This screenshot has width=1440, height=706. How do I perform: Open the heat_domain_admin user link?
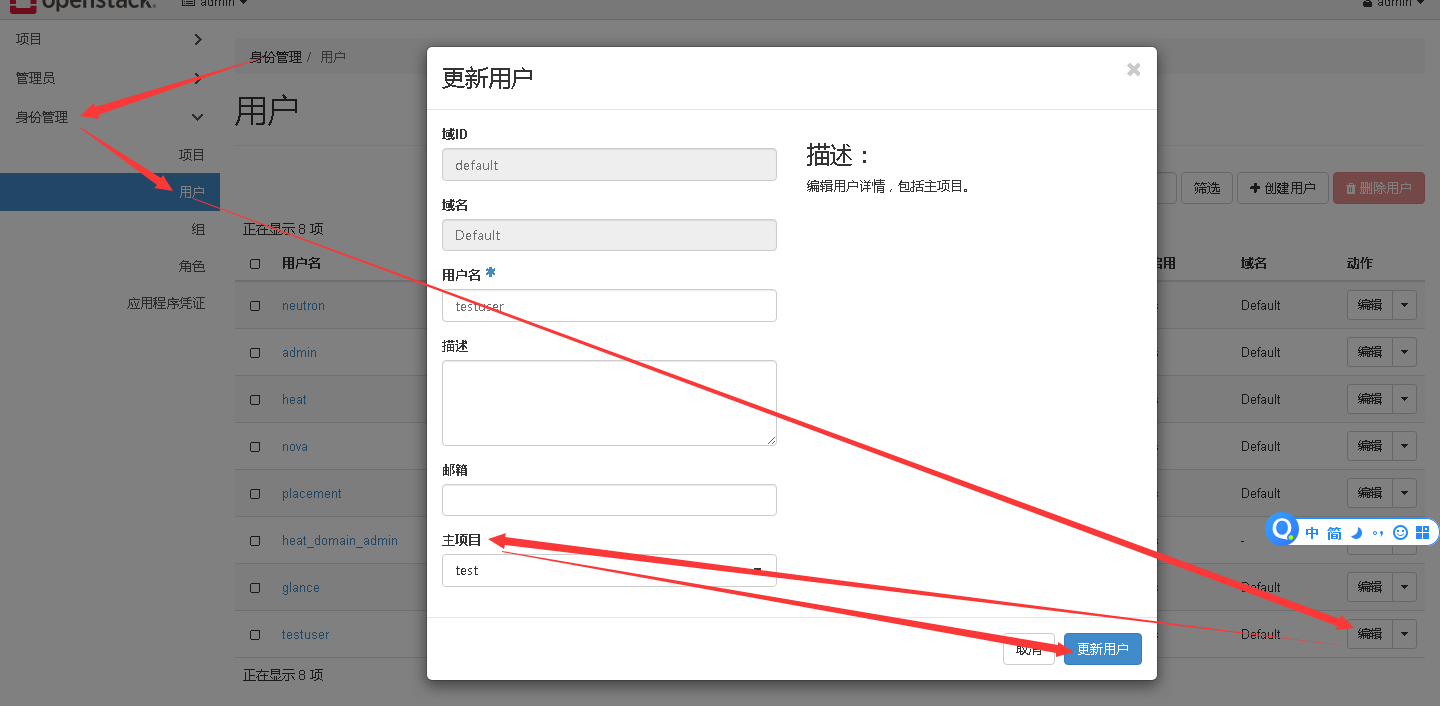339,541
